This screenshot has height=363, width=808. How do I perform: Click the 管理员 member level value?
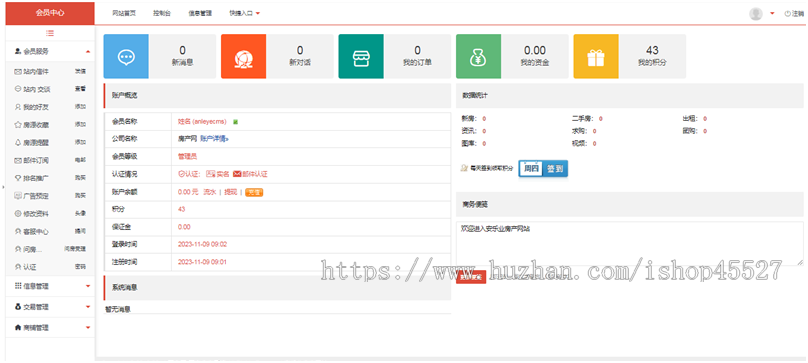[187, 157]
